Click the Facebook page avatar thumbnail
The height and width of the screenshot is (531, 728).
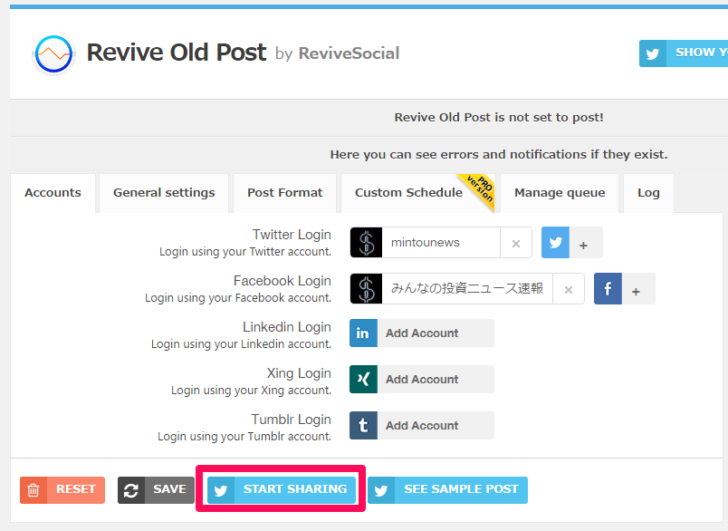[x=366, y=289]
